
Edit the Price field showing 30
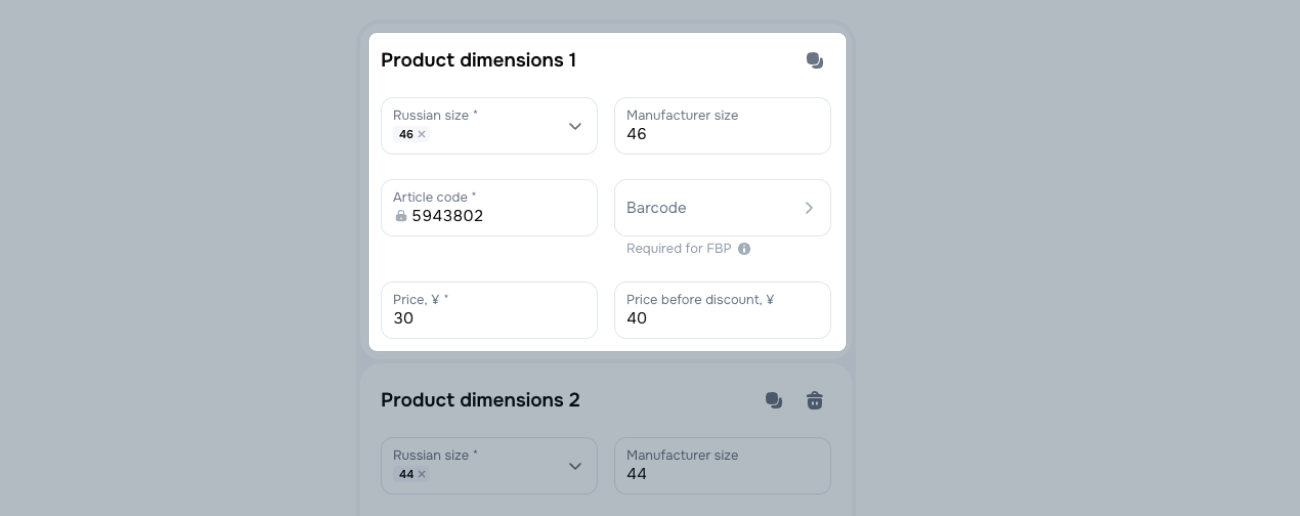pyautogui.click(x=489, y=318)
